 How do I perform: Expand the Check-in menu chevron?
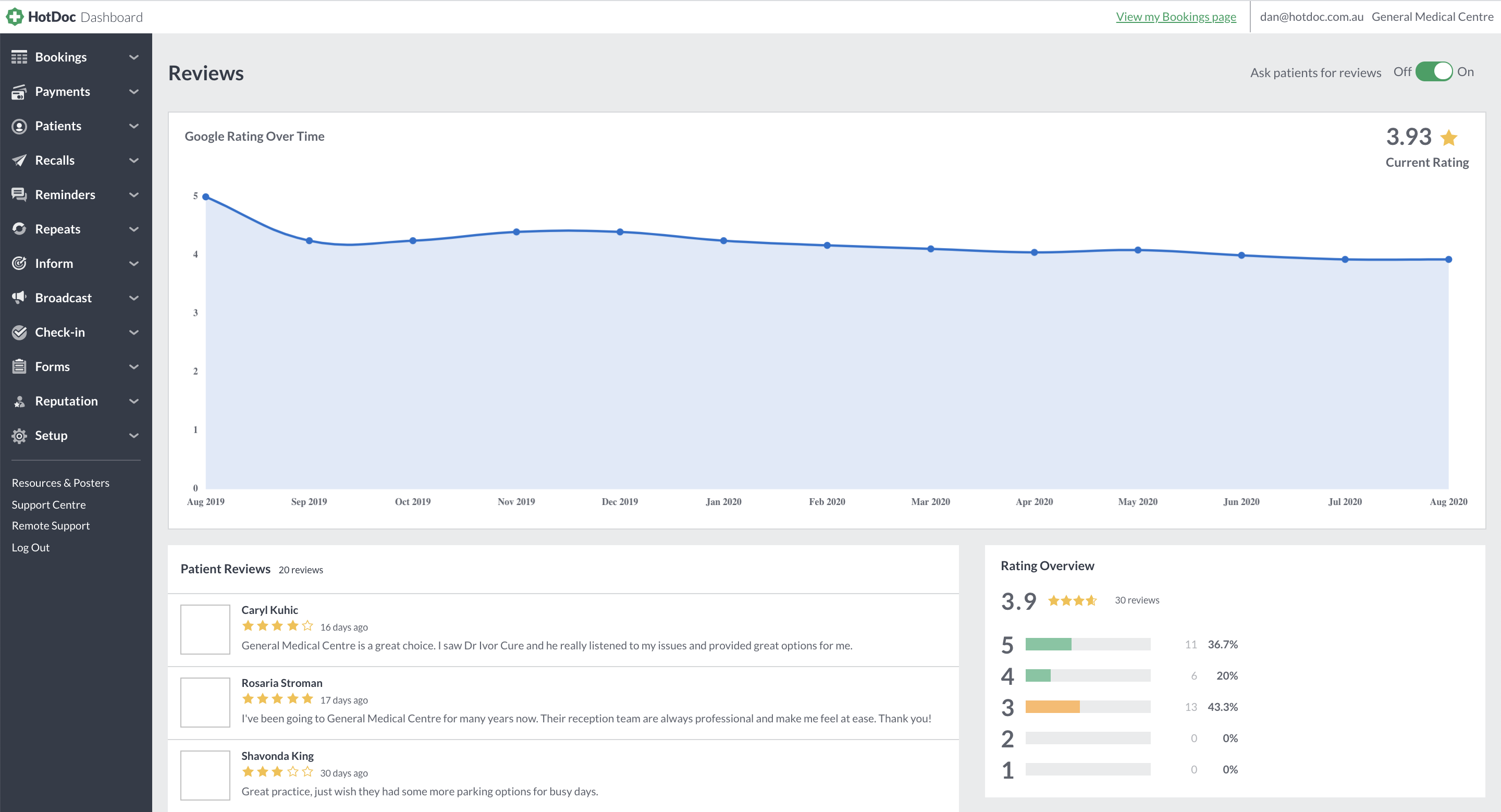134,332
